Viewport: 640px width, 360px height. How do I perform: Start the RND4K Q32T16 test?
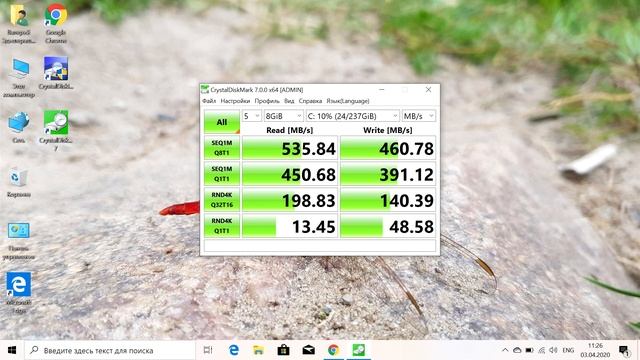coord(222,200)
